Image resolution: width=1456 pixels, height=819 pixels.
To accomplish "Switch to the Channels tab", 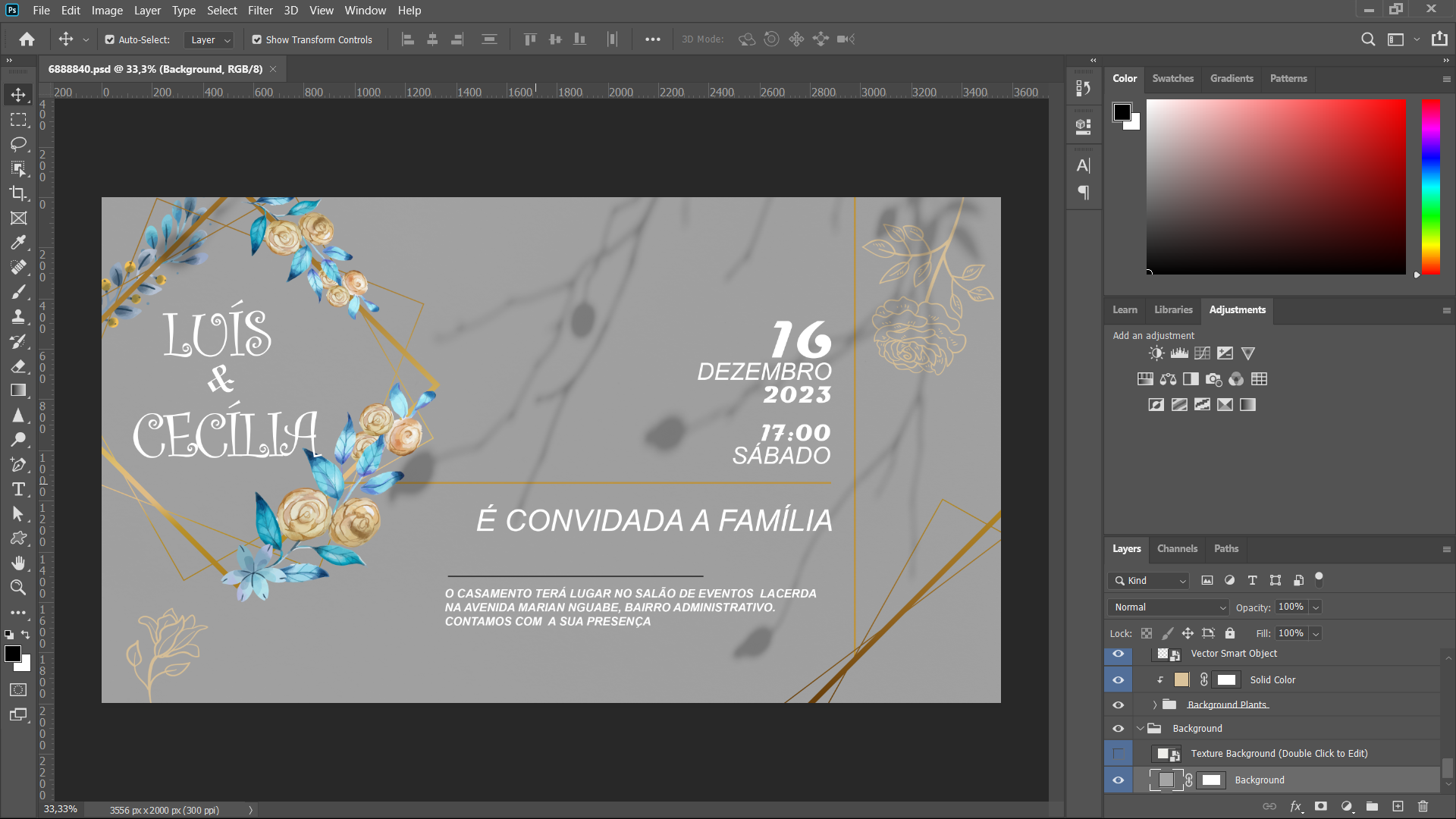I will [1177, 548].
